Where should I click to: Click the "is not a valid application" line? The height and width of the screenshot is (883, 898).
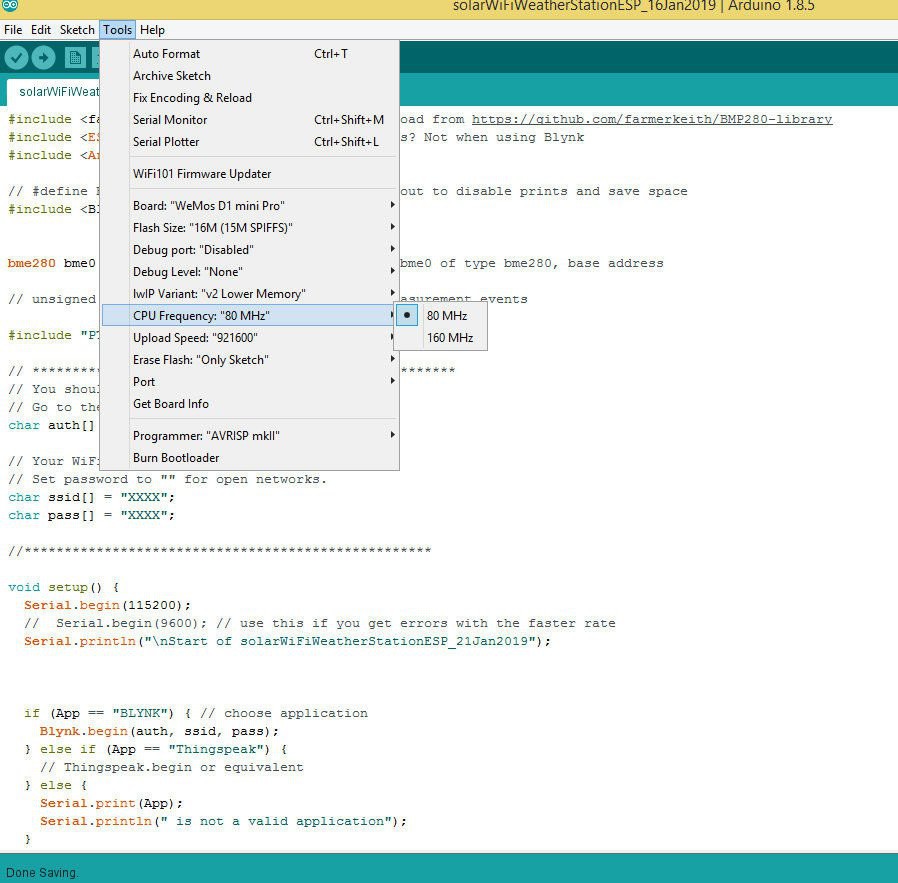223,821
